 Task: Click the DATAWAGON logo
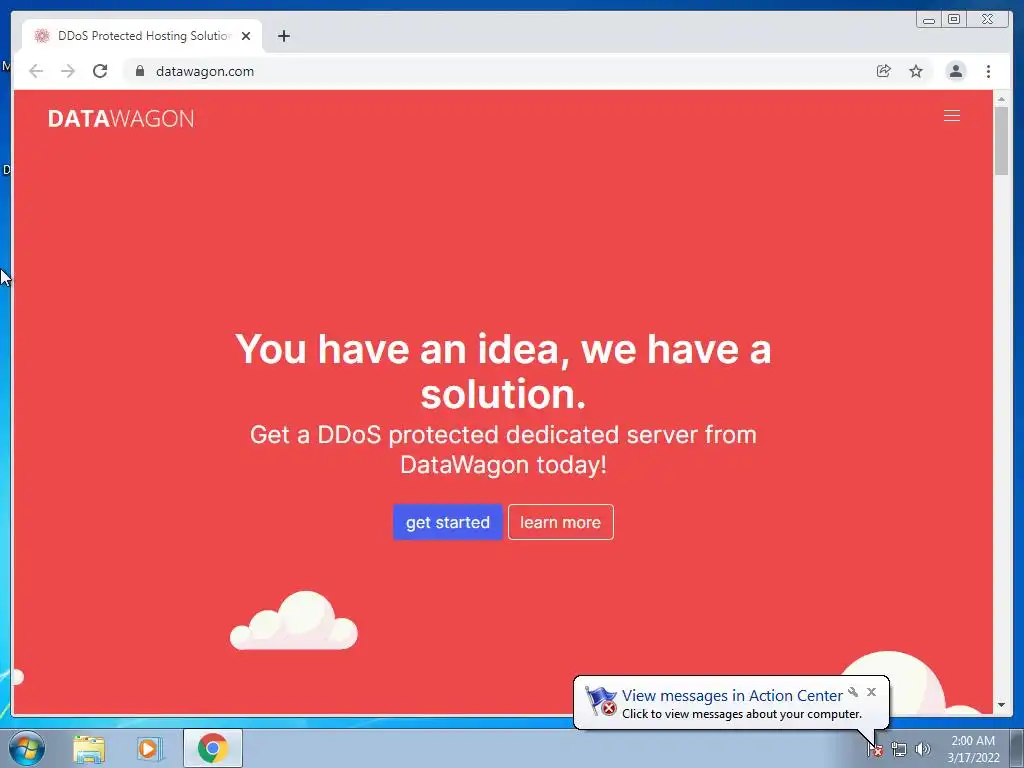[x=121, y=118]
